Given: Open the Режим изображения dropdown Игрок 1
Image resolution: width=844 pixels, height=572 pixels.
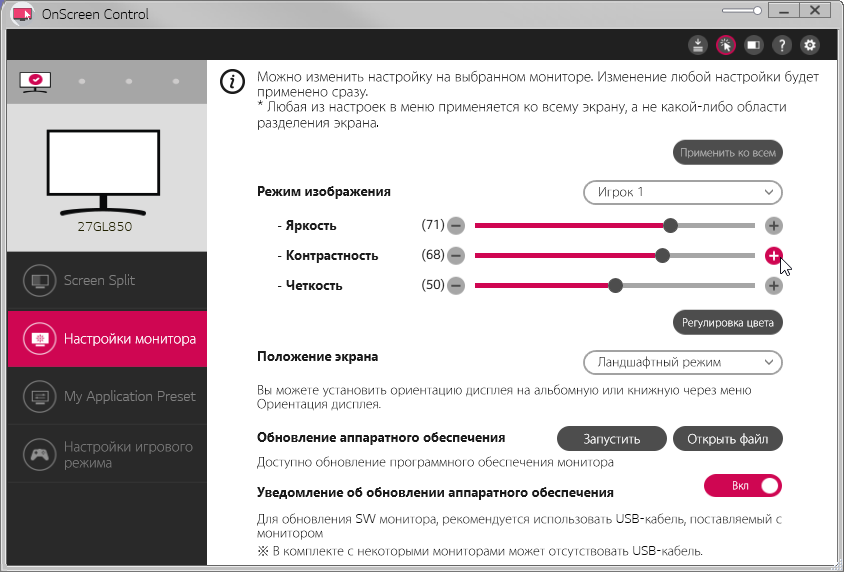Looking at the screenshot, I should pyautogui.click(x=683, y=192).
